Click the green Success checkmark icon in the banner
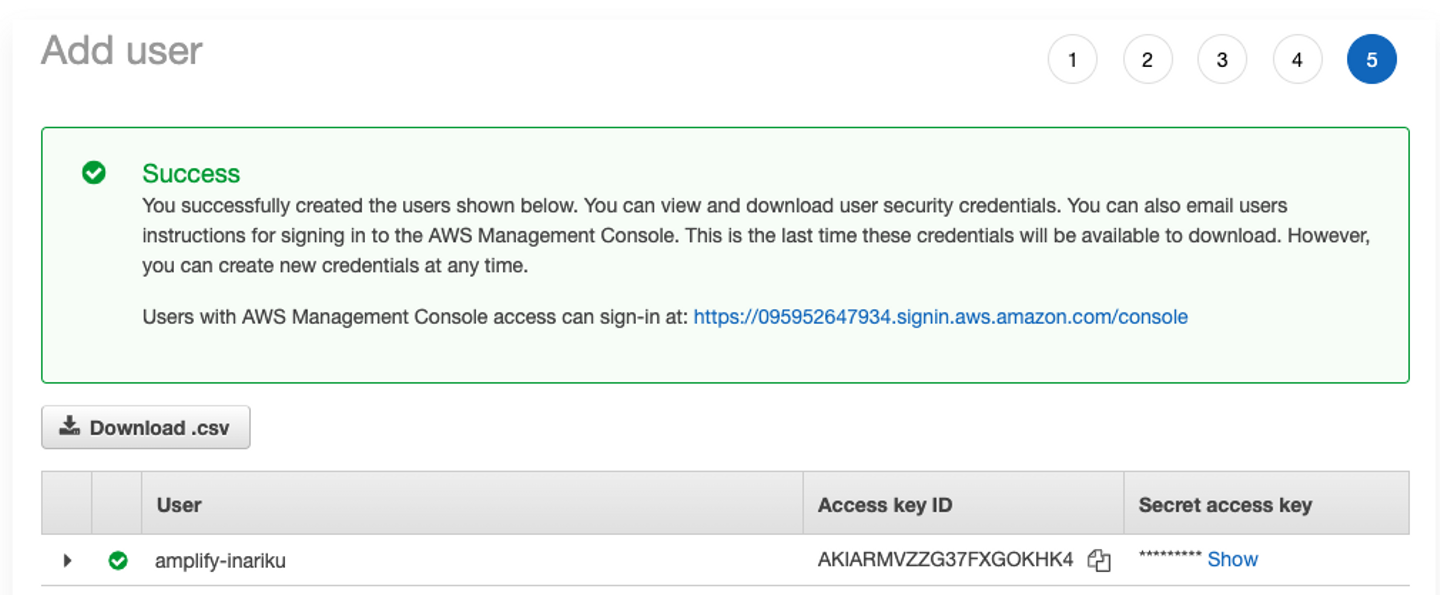The image size is (1440, 595). (94, 173)
